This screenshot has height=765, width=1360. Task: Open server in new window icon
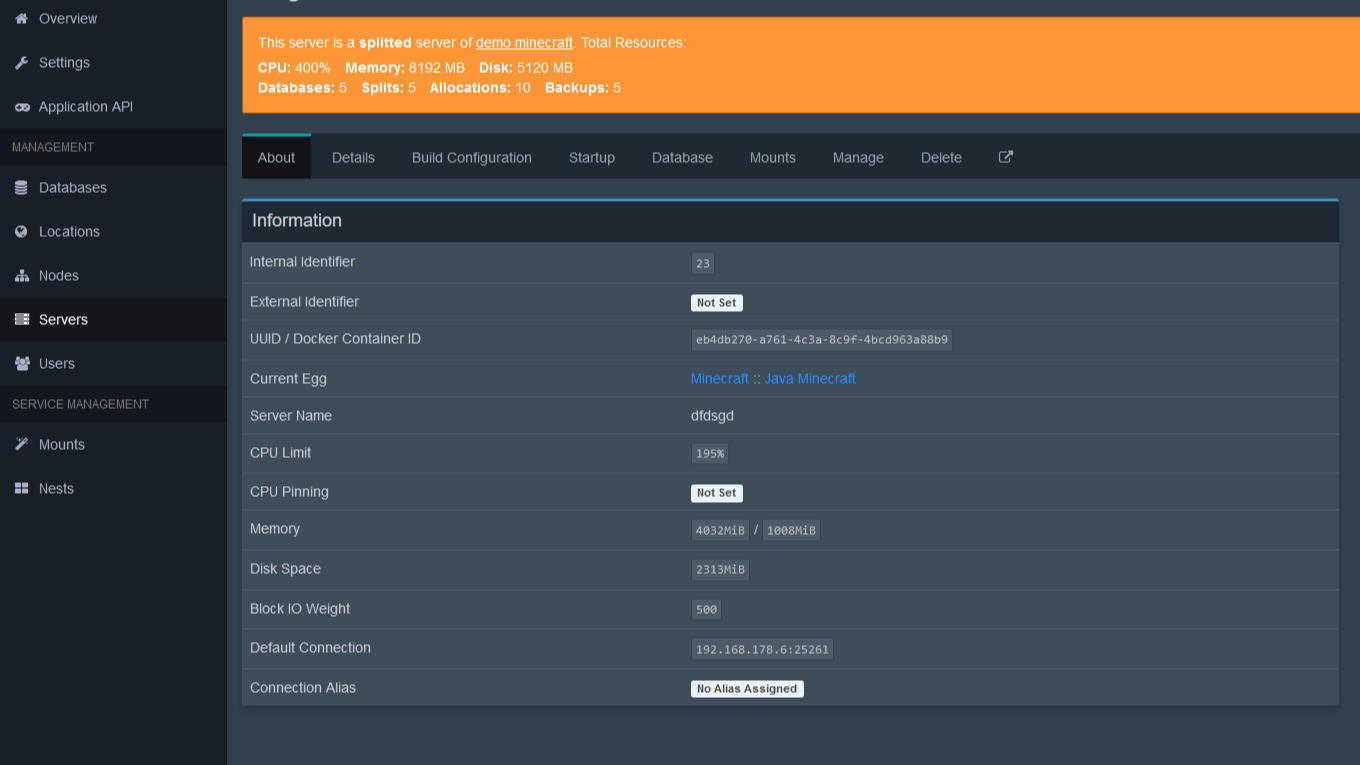click(1006, 157)
